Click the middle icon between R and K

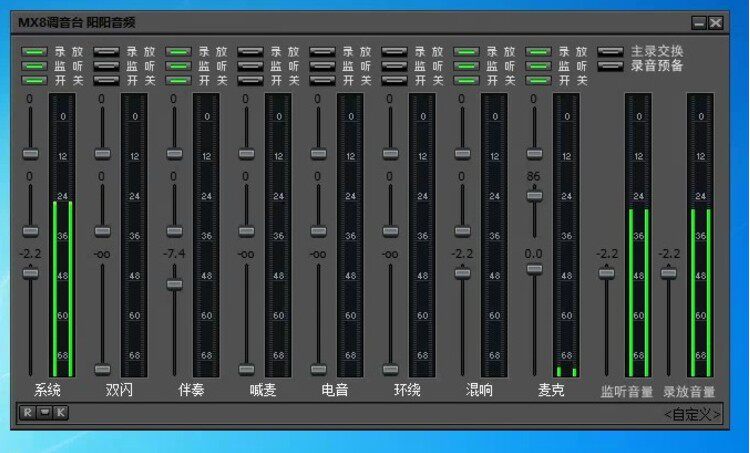click(44, 412)
